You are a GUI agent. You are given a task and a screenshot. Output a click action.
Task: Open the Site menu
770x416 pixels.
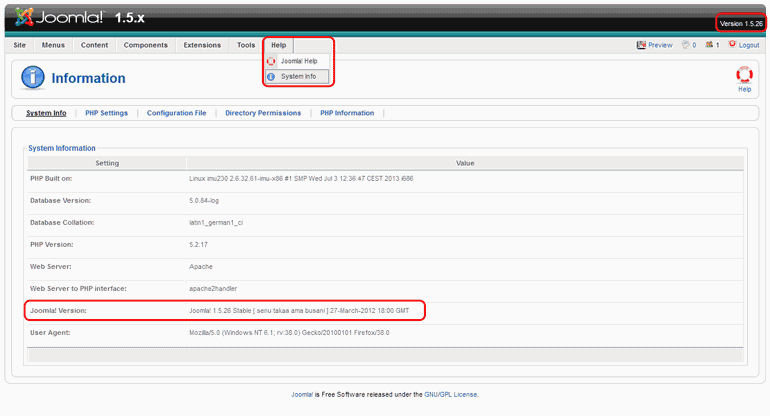[x=20, y=45]
